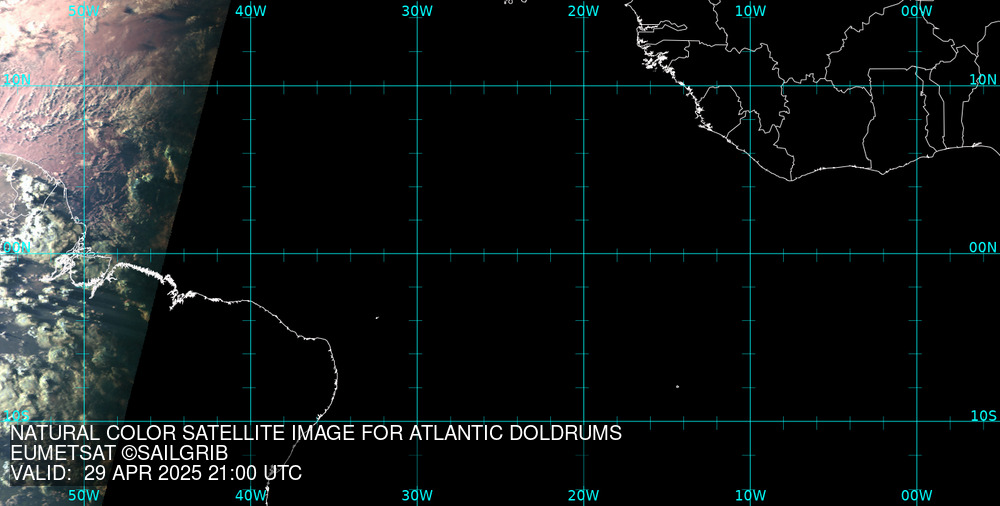1000x506 pixels.
Task: Click the top 40W longitude label
Action: (x=251, y=11)
